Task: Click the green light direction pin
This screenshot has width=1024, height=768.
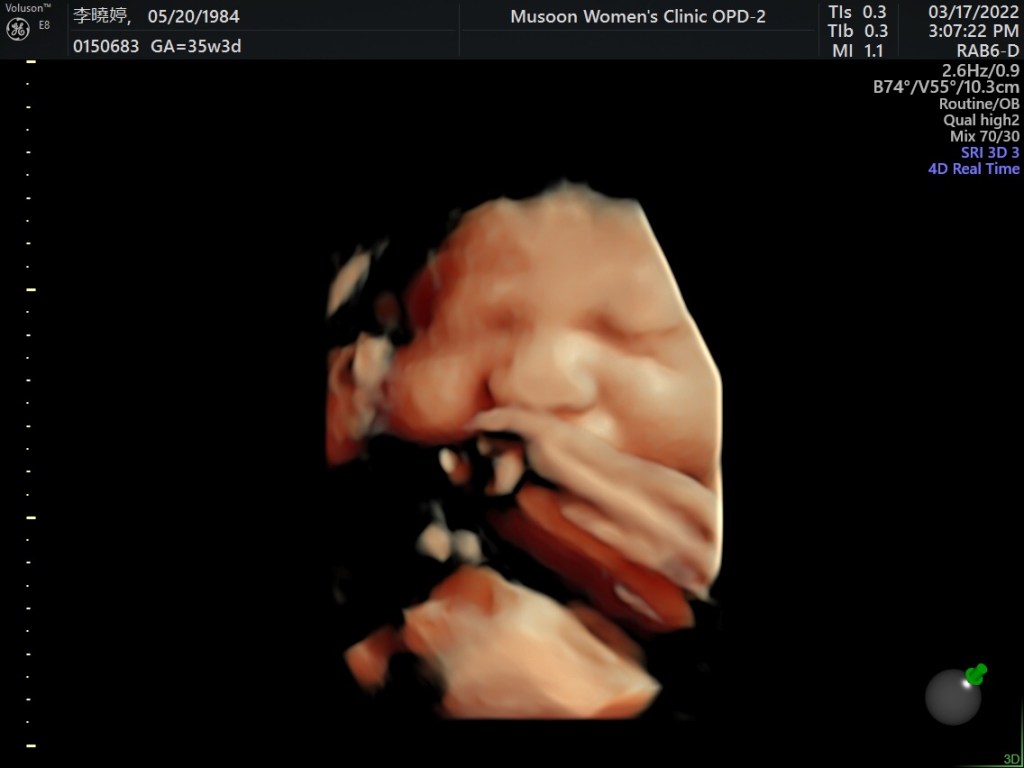Action: pyautogui.click(x=975, y=674)
